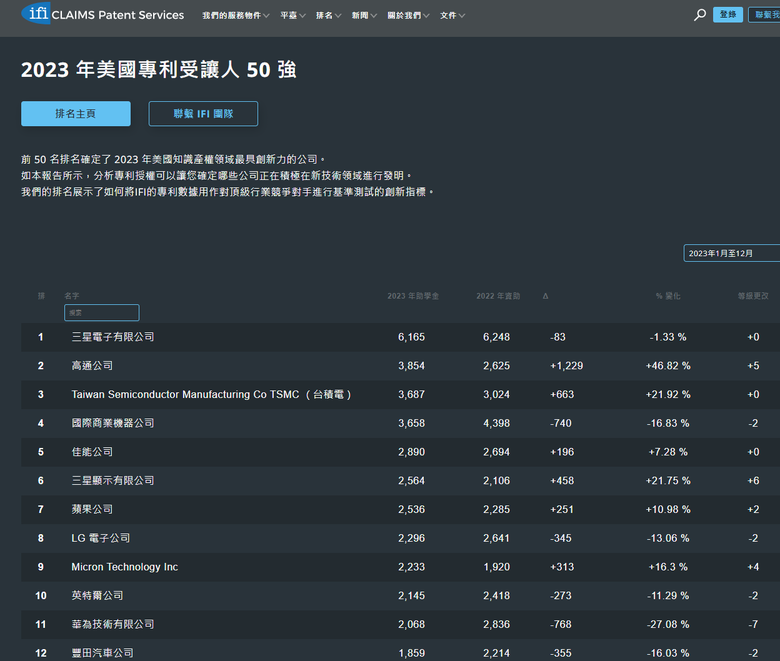Click the 登錄 login button
Viewport: 780px width, 661px height.
click(728, 14)
